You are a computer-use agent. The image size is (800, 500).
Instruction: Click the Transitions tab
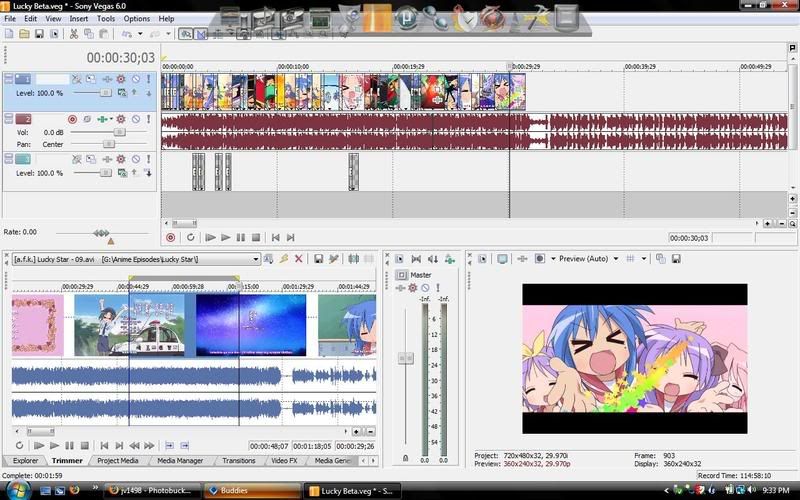(x=238, y=461)
